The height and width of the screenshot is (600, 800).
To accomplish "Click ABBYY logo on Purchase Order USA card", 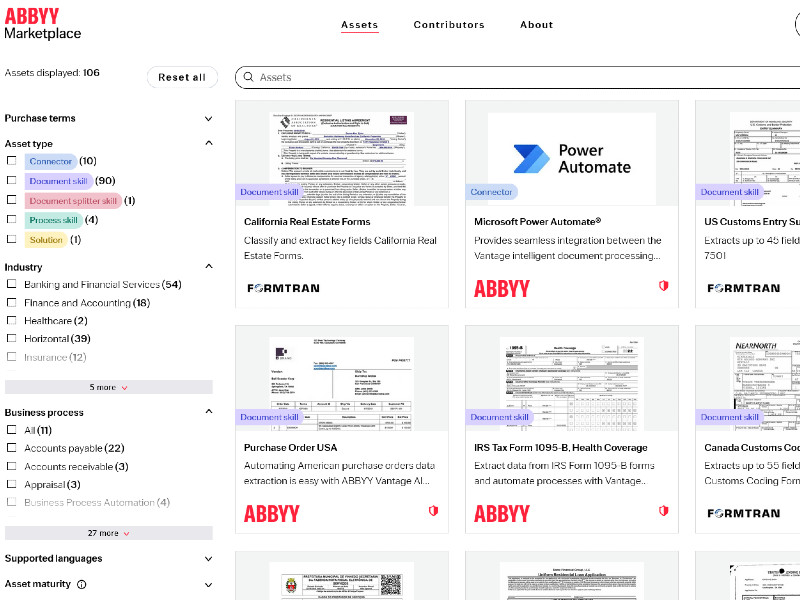I will [x=271, y=513].
